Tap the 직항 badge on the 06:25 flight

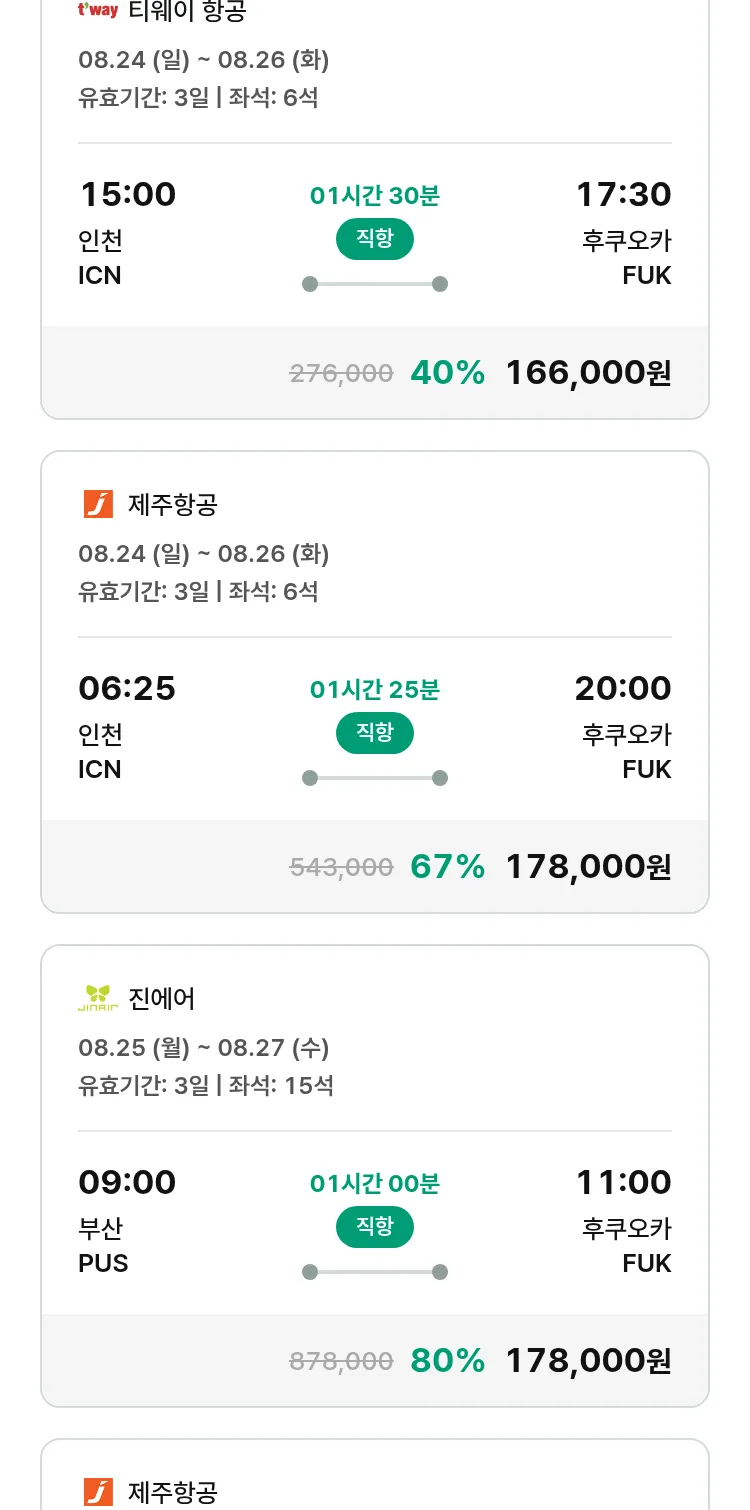tap(375, 733)
